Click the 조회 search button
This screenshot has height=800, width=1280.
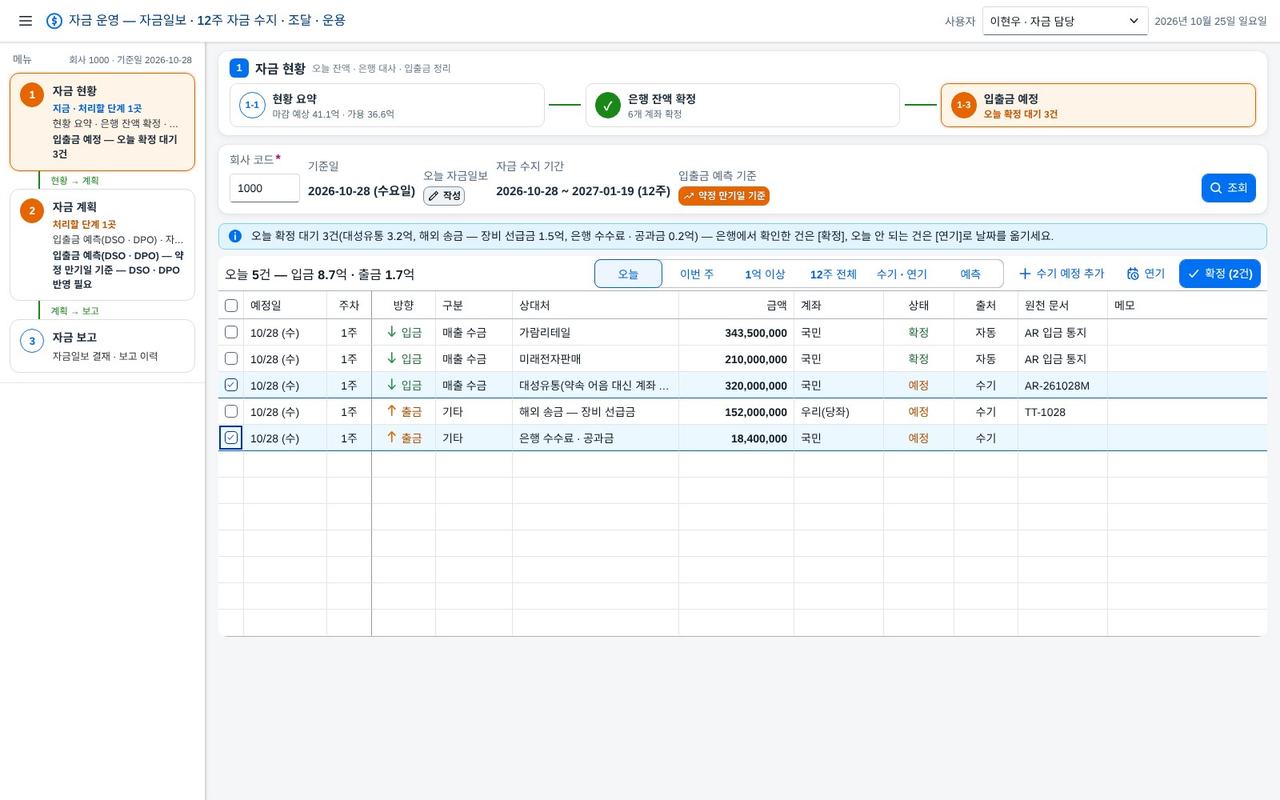tap(1228, 188)
